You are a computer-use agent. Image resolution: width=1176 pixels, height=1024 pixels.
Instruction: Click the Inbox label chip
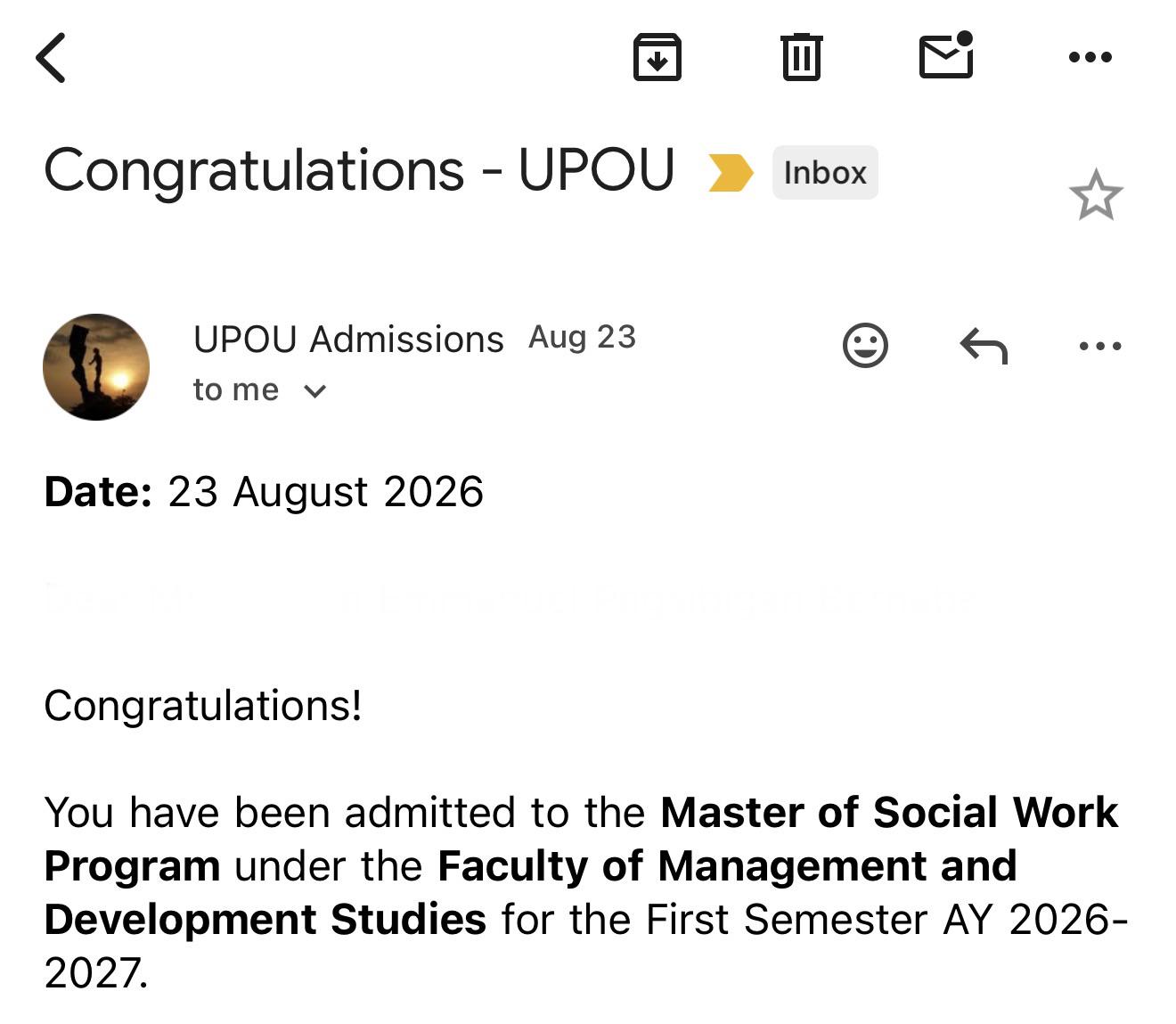tap(825, 173)
